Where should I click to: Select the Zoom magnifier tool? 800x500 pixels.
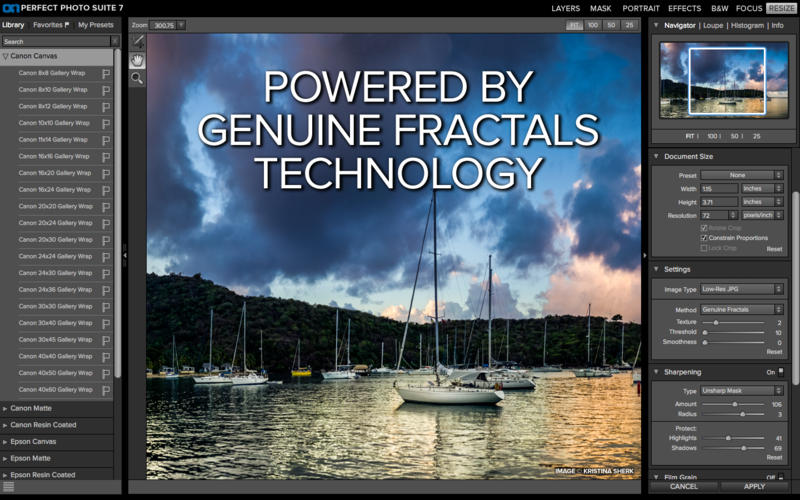click(x=137, y=78)
